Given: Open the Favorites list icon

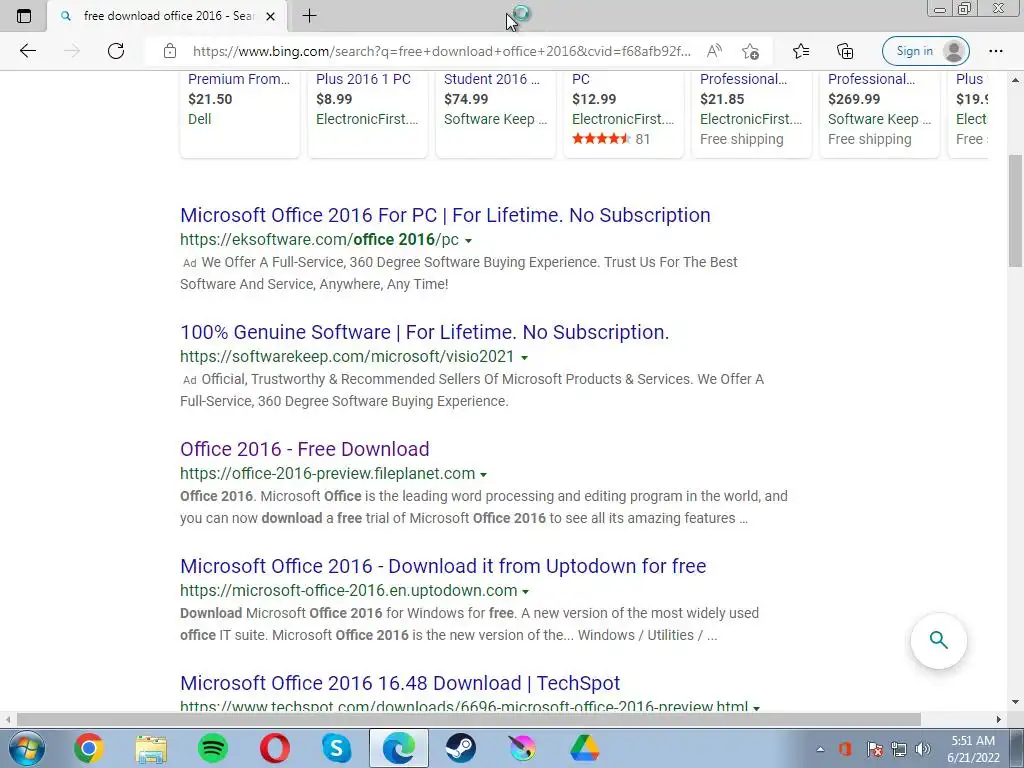Looking at the screenshot, I should (801, 51).
